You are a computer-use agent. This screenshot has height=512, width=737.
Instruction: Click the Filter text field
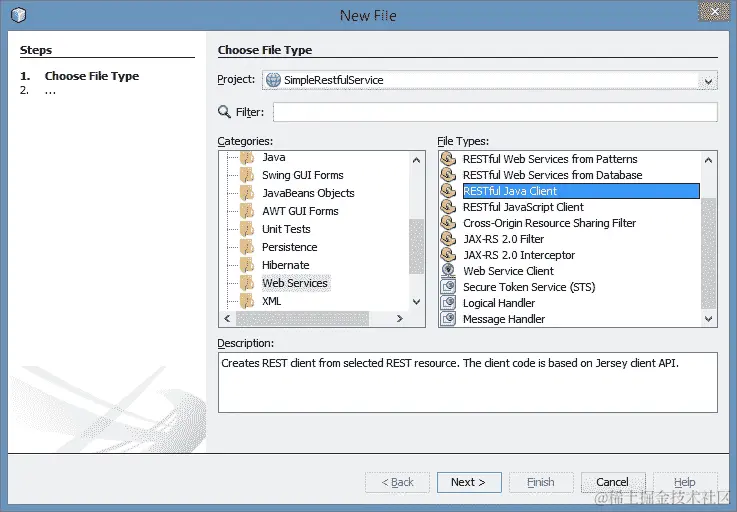point(495,112)
